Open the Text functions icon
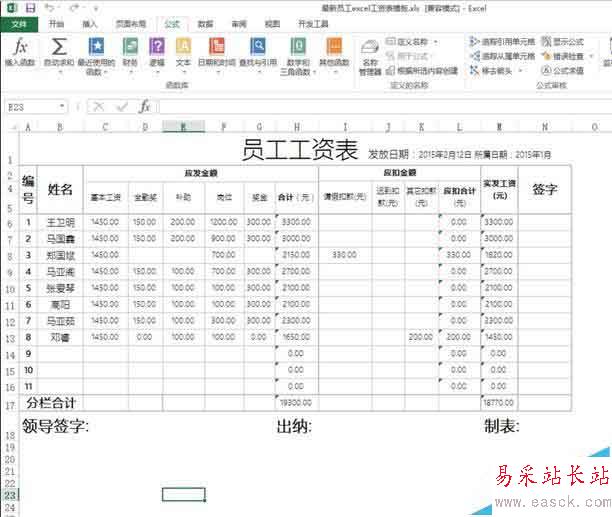 (183, 46)
